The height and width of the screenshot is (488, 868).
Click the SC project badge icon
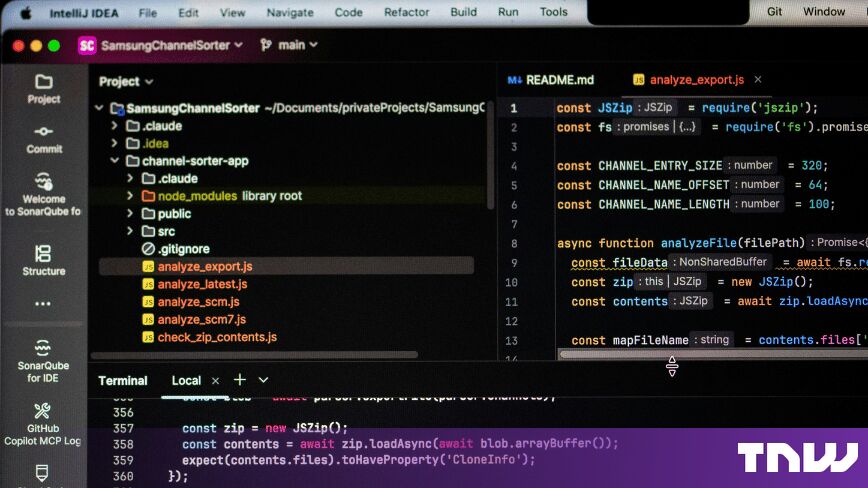coord(87,45)
